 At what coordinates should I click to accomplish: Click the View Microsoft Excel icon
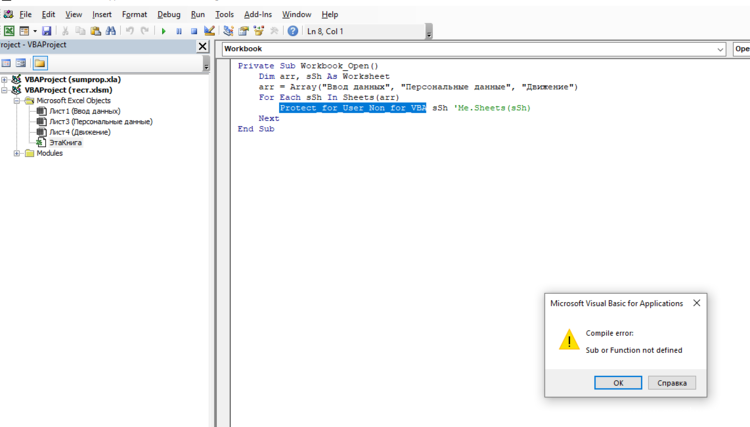[9, 31]
